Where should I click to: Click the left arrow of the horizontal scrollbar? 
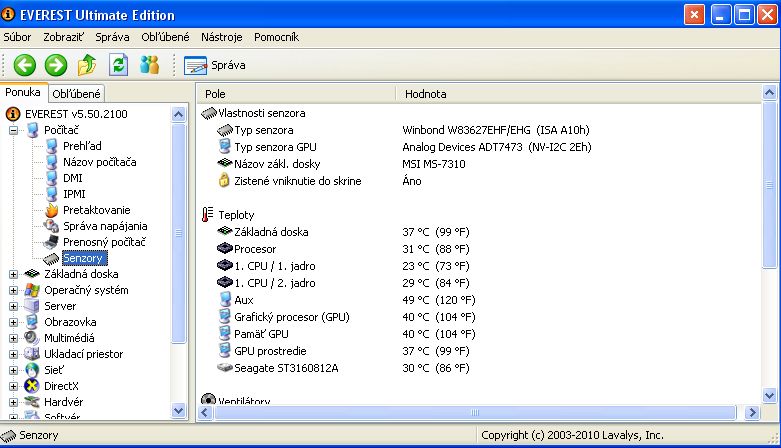click(x=205, y=413)
